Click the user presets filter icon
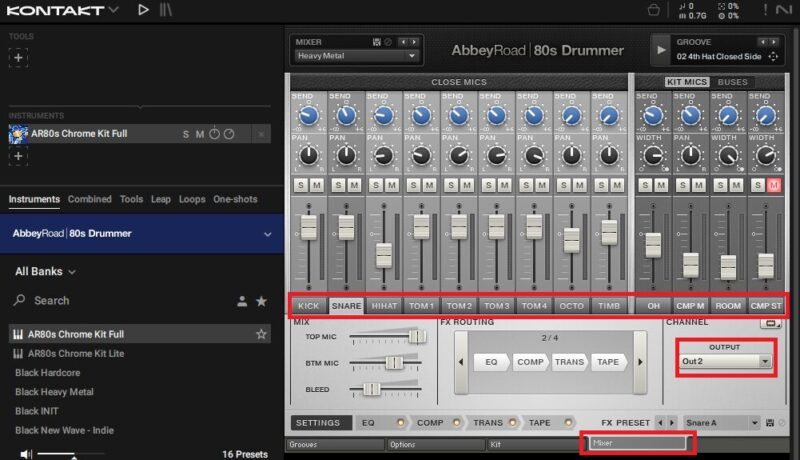800x460 pixels. [241, 300]
